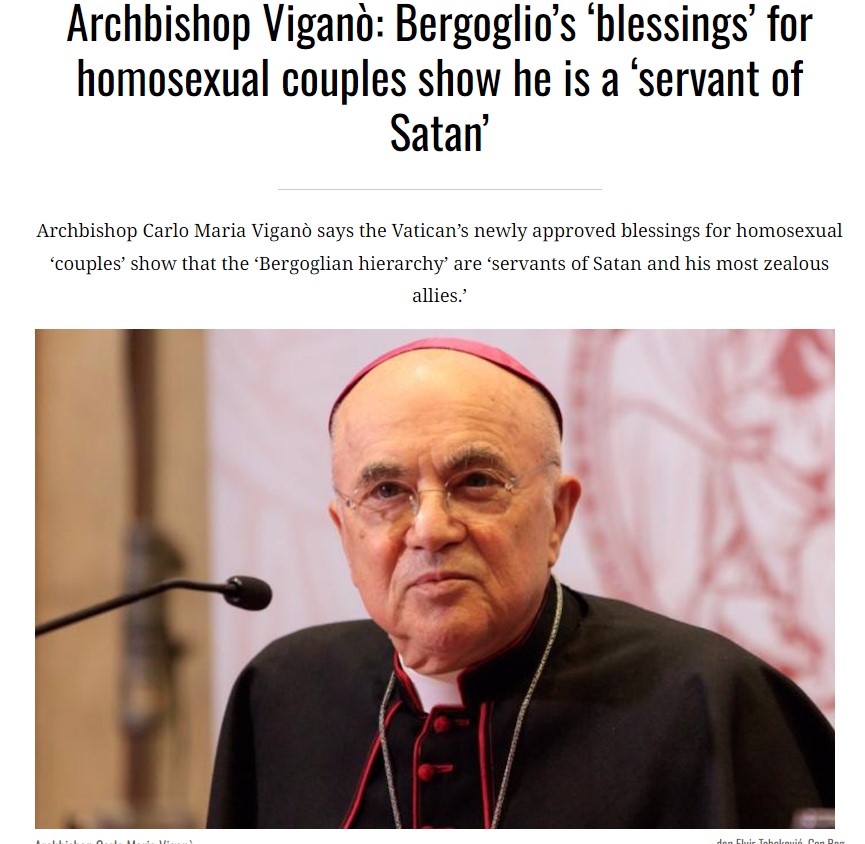
Task: Click 'Archbishop Carlo Maria Viganò' starting the summary
Action: pyautogui.click(x=174, y=231)
